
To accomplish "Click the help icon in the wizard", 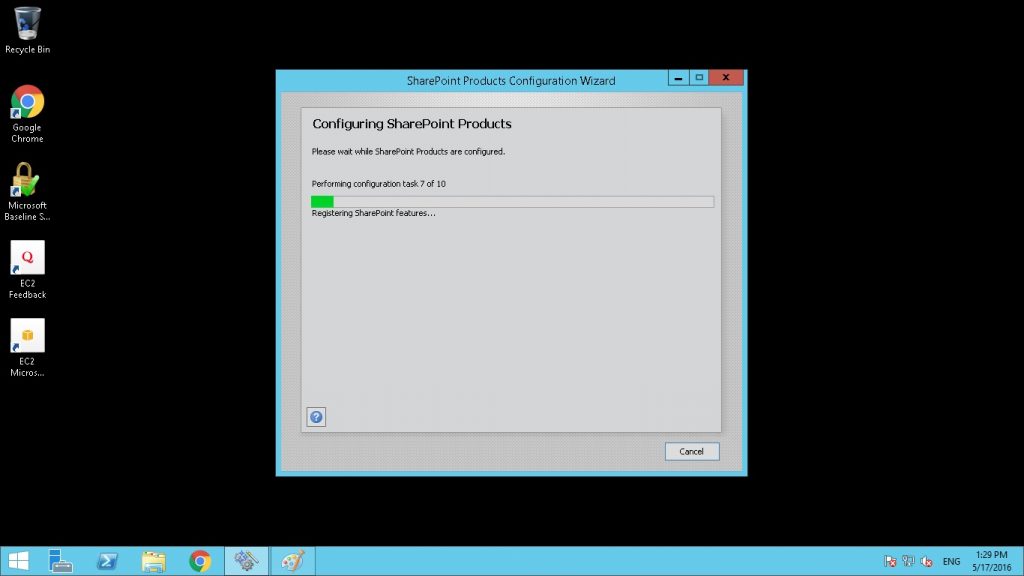I will click(x=316, y=417).
